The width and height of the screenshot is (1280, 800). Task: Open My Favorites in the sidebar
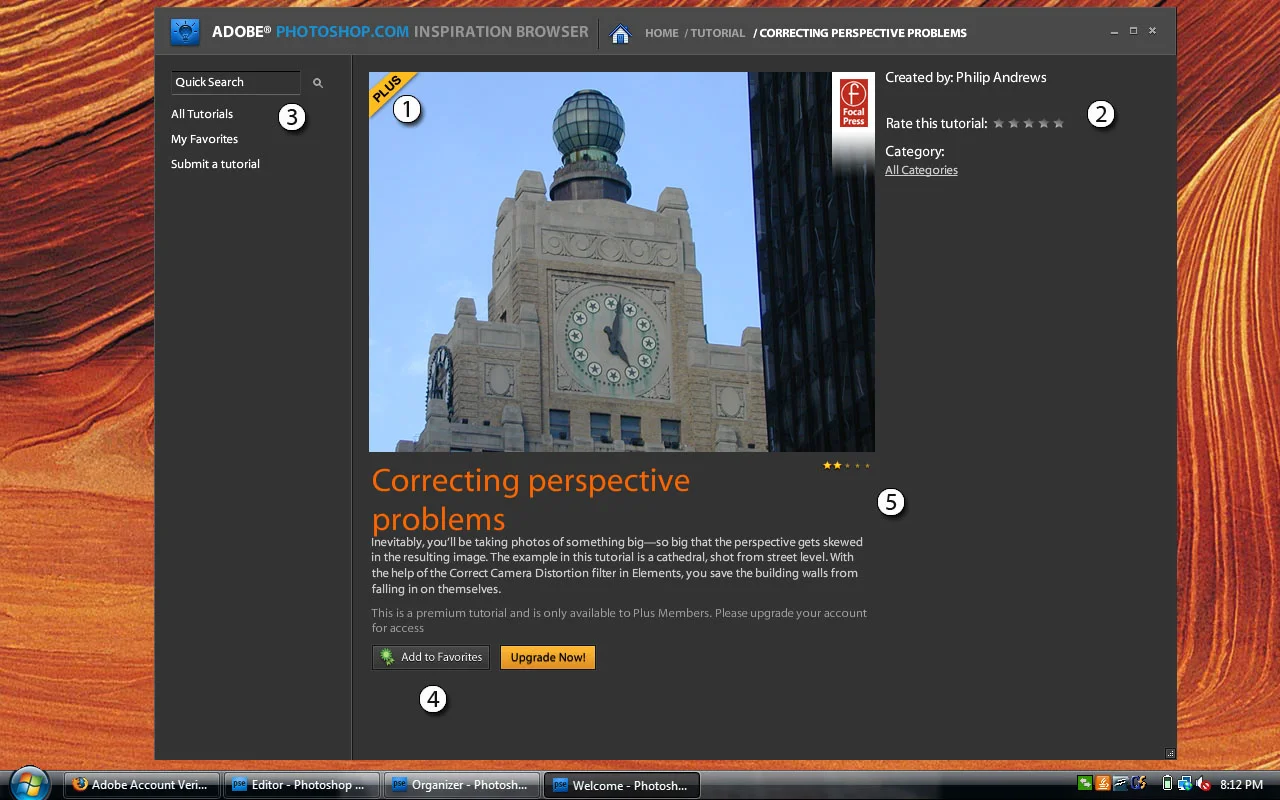204,139
